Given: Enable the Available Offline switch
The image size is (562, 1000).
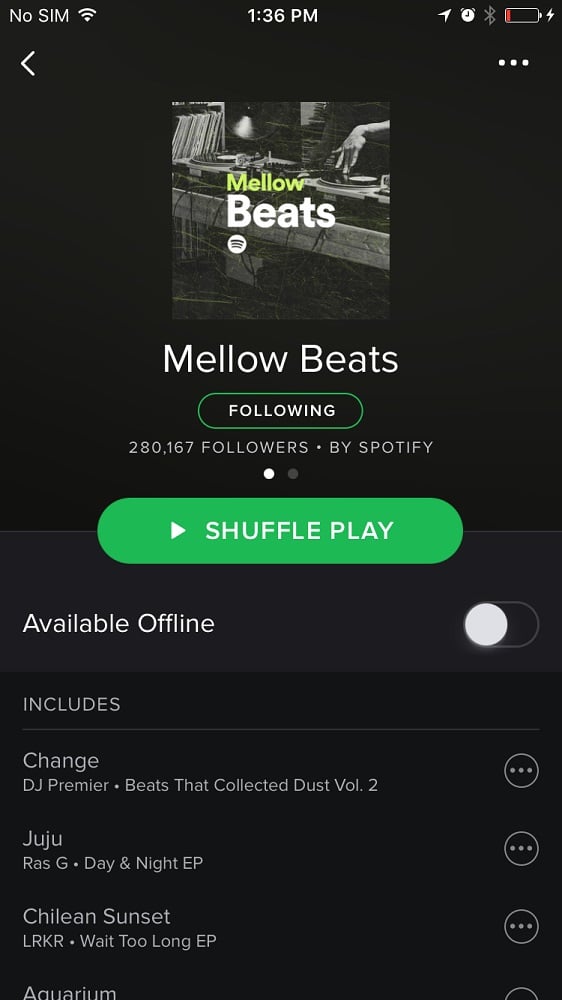Looking at the screenshot, I should [501, 624].
